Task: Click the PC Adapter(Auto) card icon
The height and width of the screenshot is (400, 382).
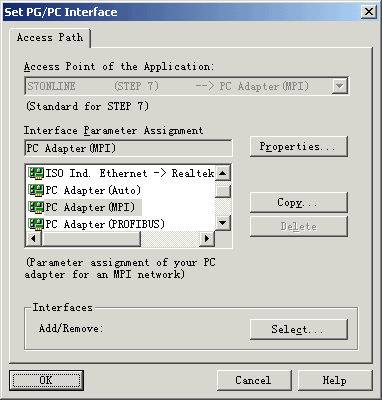Action: (x=36, y=190)
